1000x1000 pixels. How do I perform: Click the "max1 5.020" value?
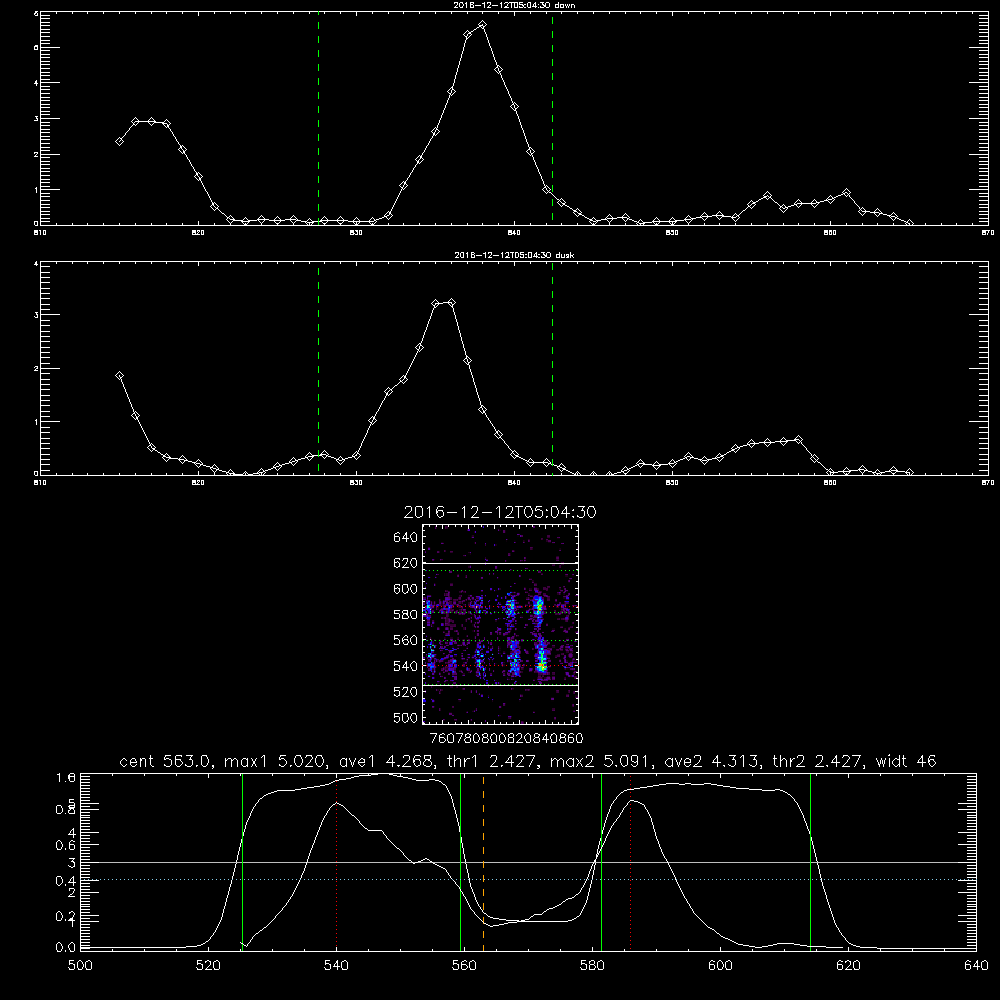tap(276, 761)
